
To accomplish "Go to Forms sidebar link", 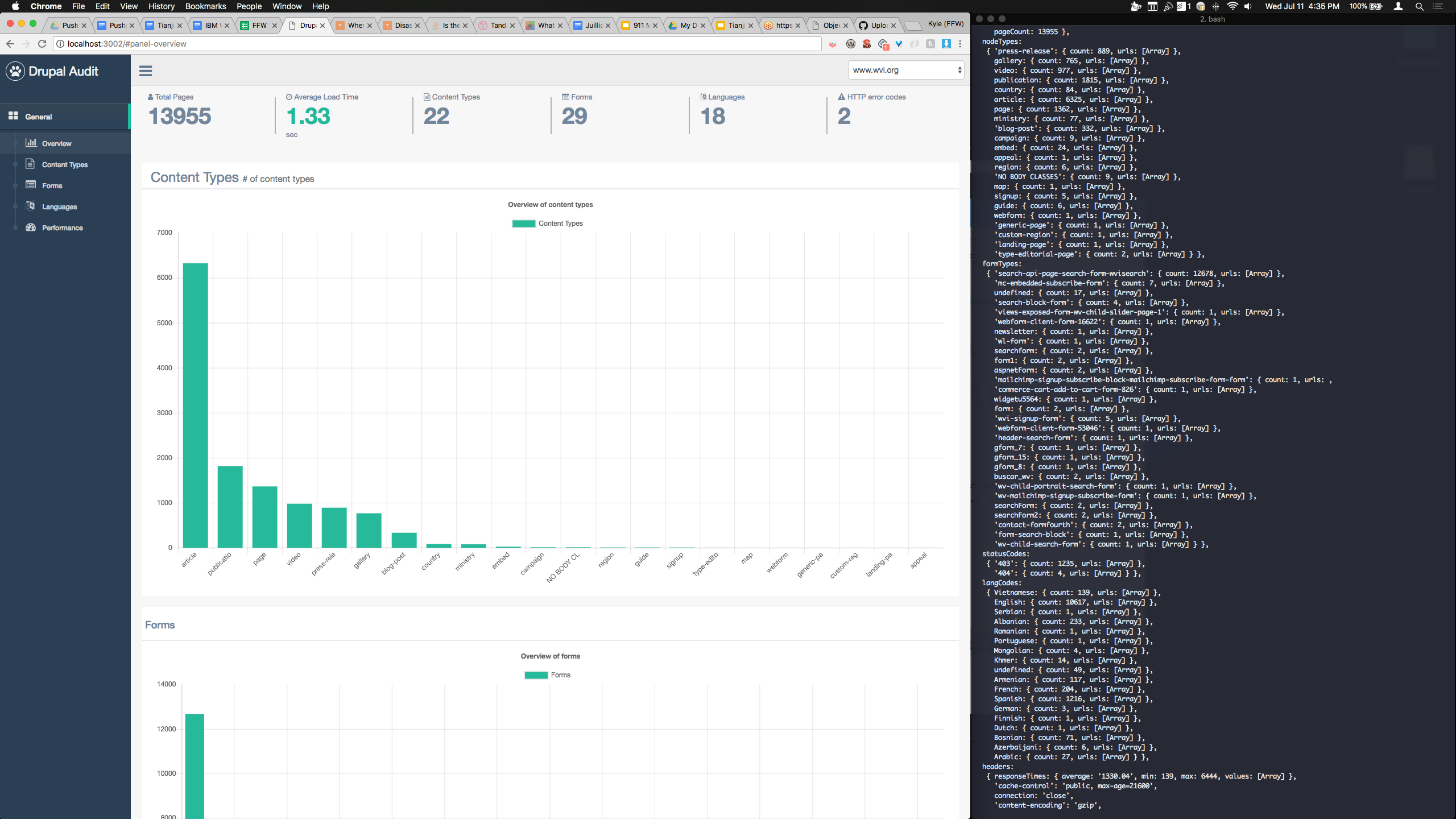I will pyautogui.click(x=52, y=186).
